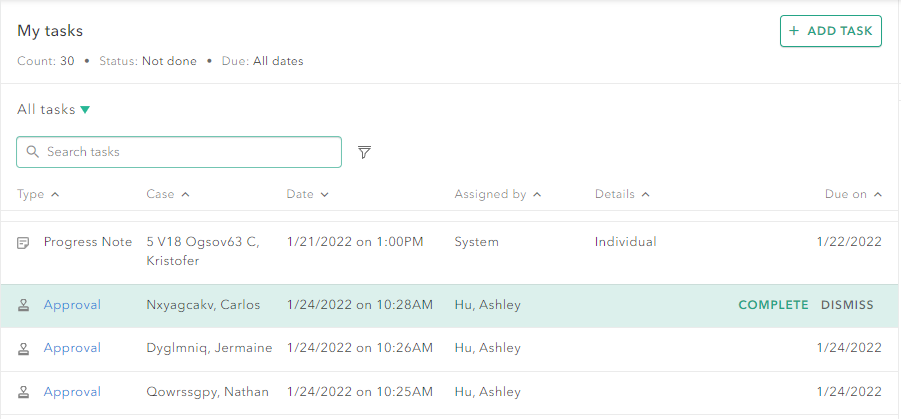The width and height of the screenshot is (901, 419).
Task: Sort by the Case column
Action: 167,194
